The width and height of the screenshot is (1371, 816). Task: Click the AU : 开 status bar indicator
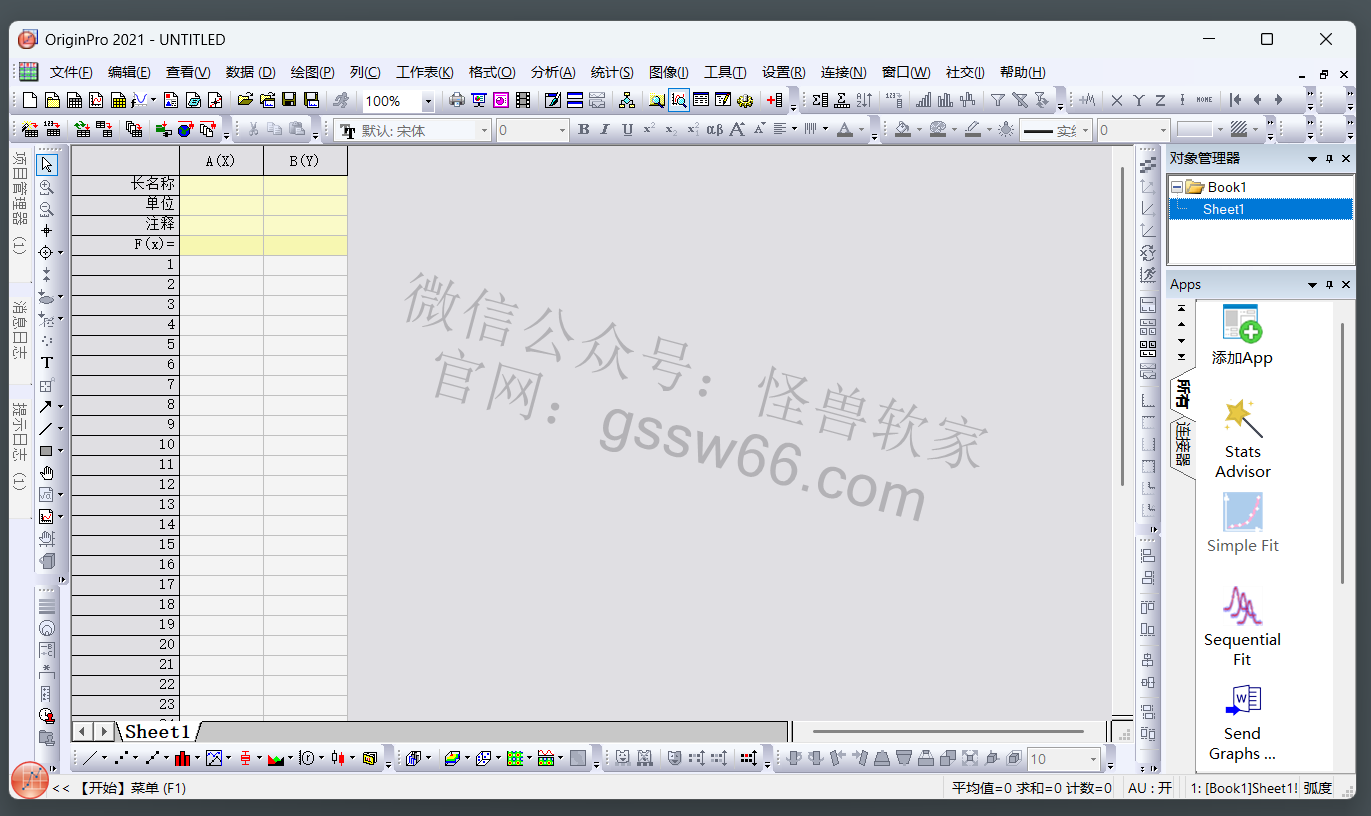point(1150,788)
